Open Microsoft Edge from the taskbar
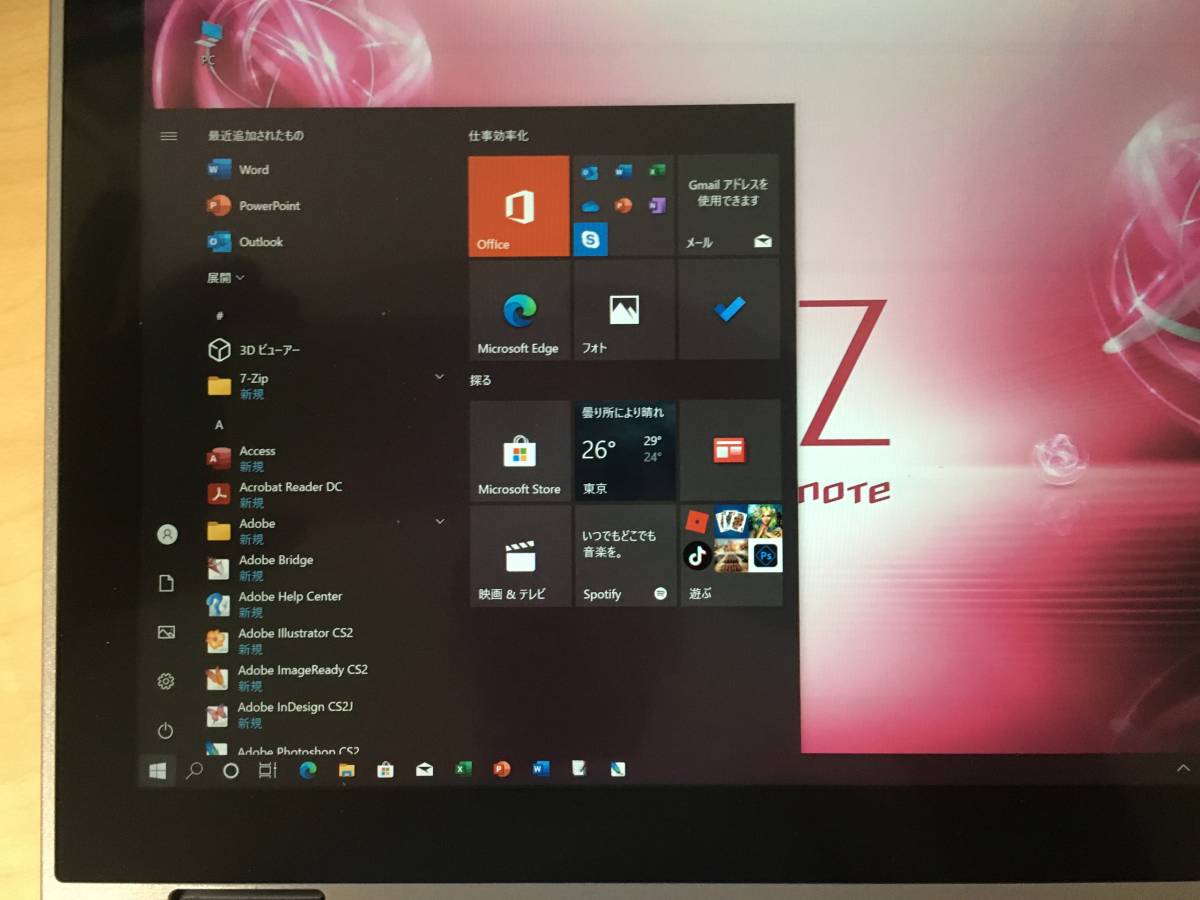Viewport: 1200px width, 900px height. click(307, 770)
